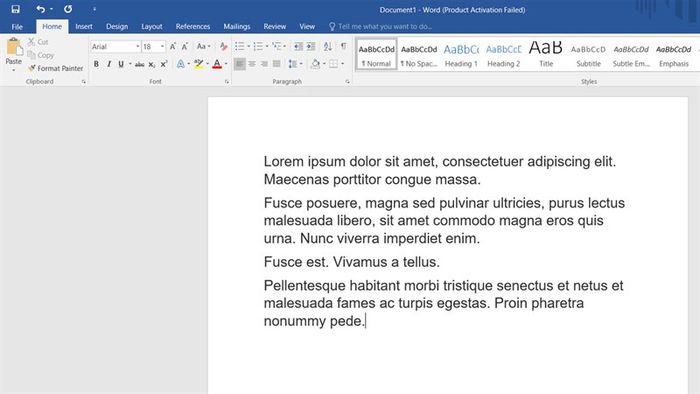The height and width of the screenshot is (394, 700).
Task: Click the Tell me what you want field
Action: (x=385, y=26)
